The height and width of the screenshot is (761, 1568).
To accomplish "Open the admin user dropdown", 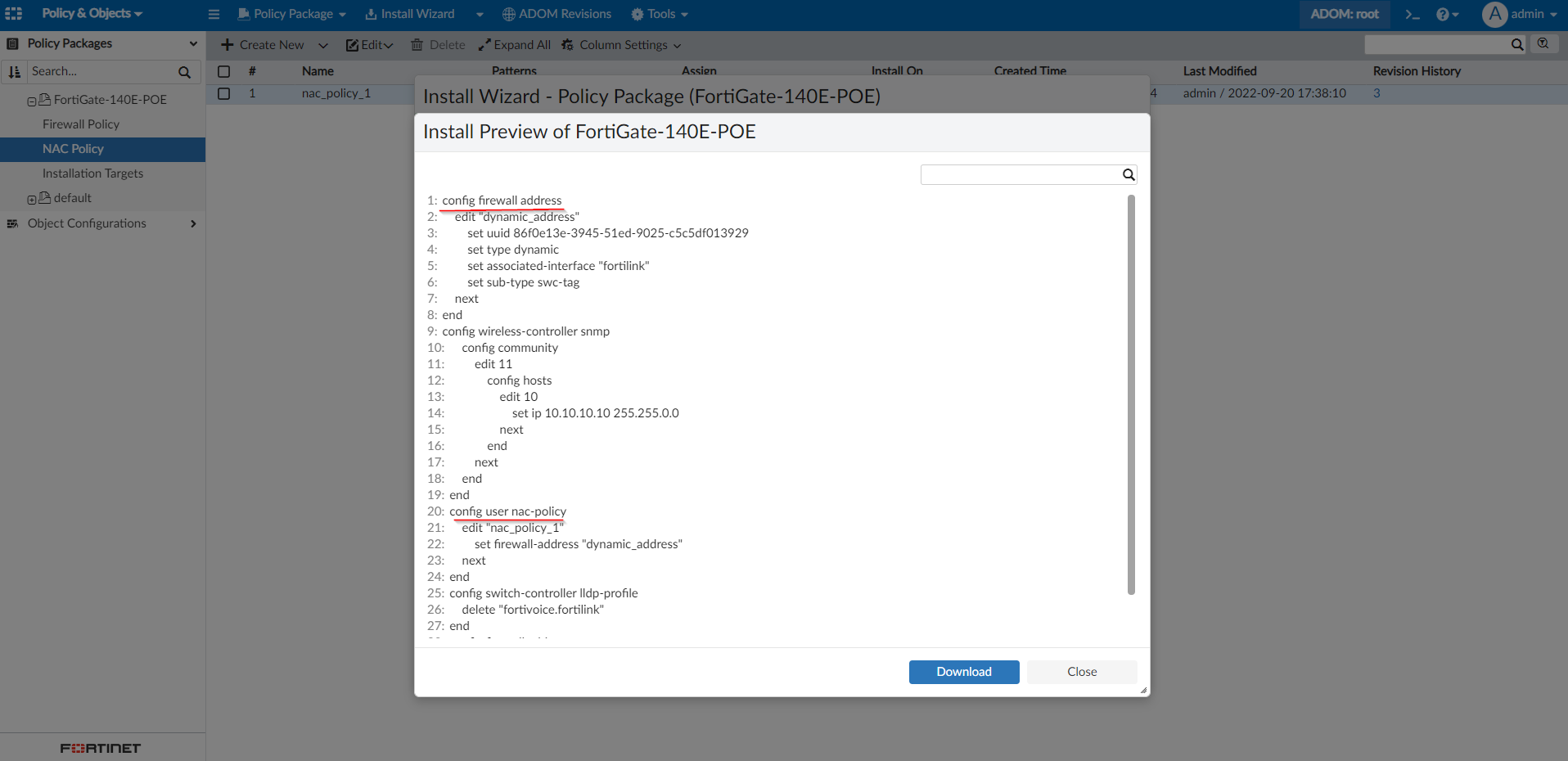I will click(1534, 14).
